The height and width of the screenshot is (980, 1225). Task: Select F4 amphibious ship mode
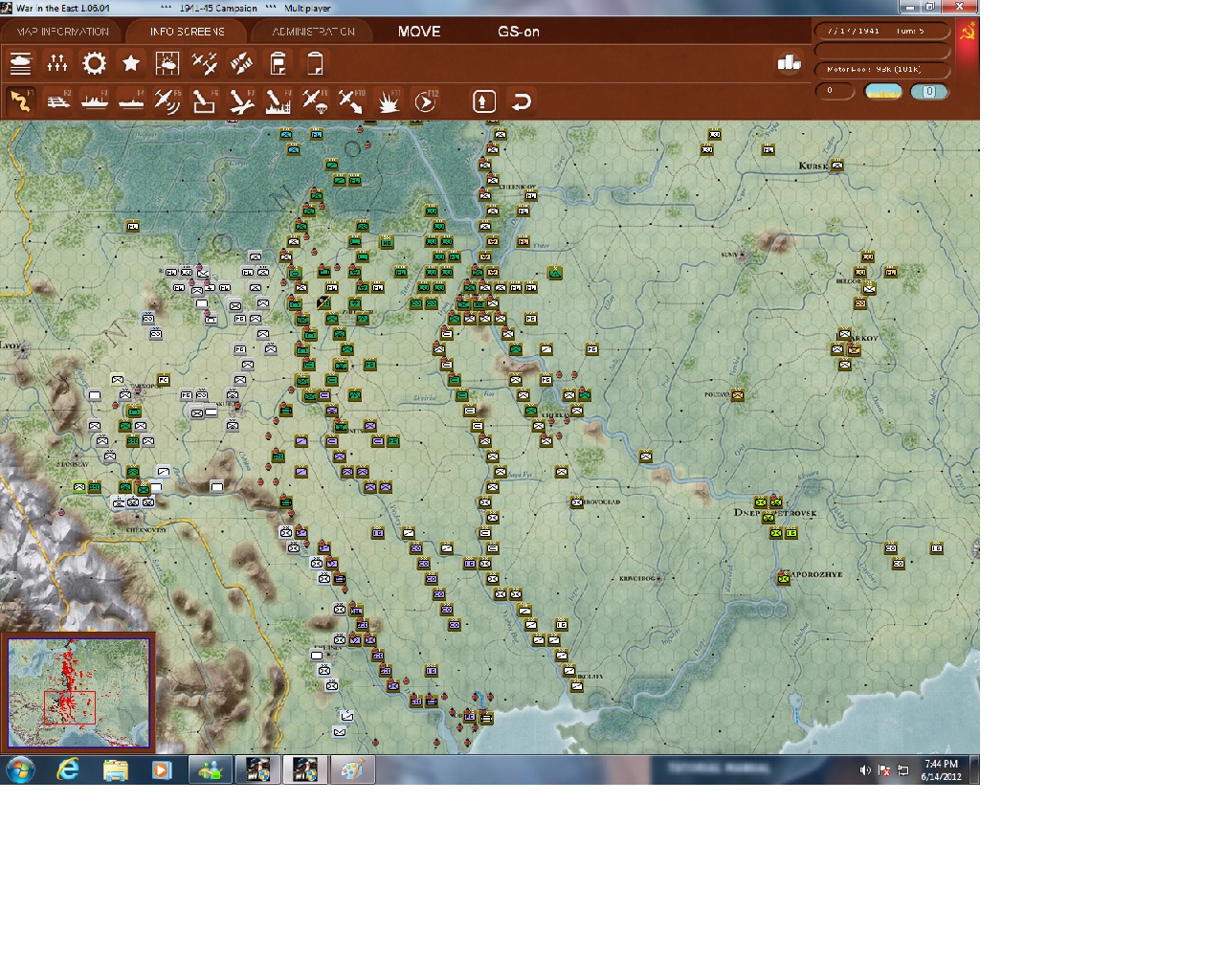point(131,100)
